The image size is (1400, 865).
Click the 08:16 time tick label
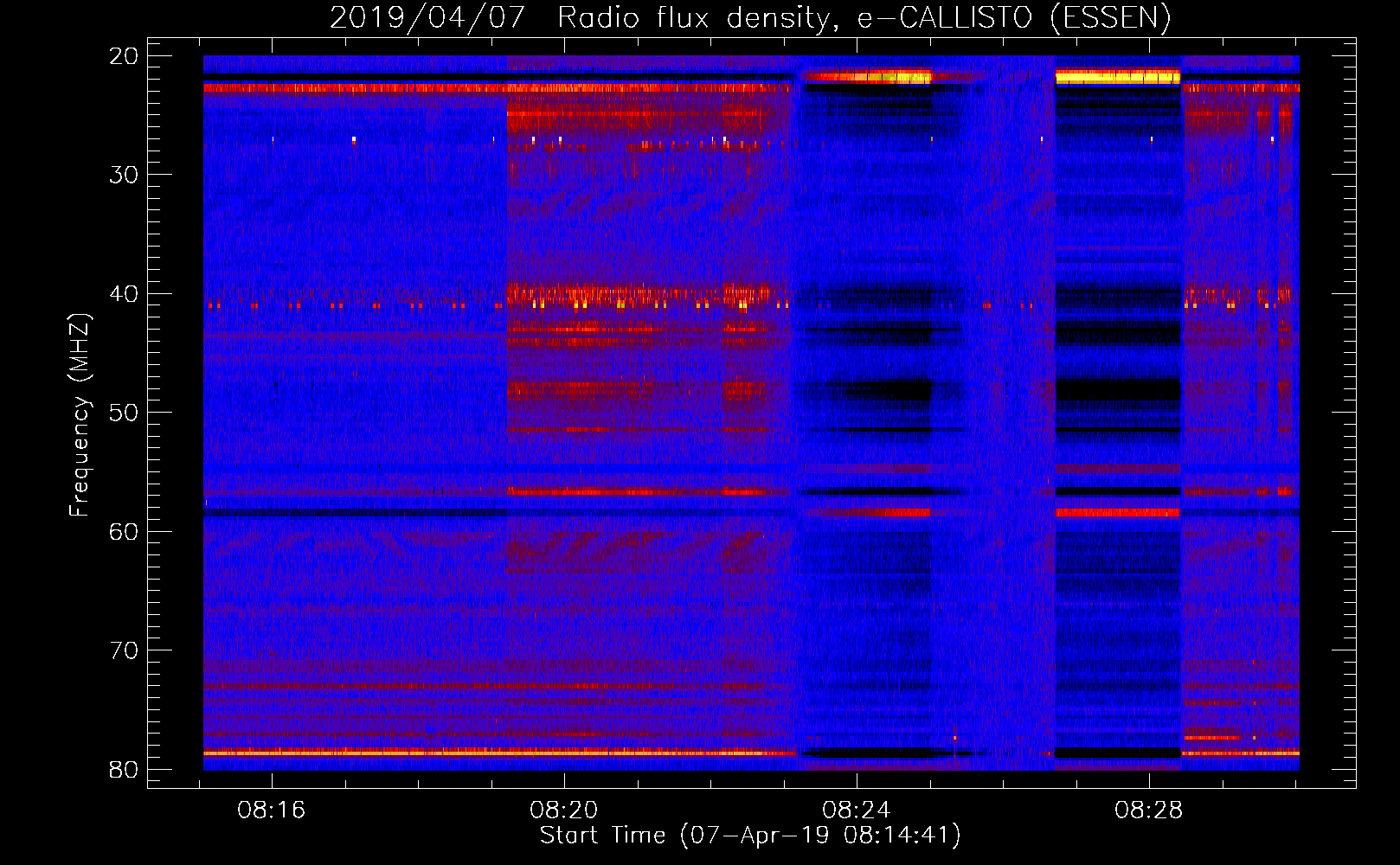272,810
